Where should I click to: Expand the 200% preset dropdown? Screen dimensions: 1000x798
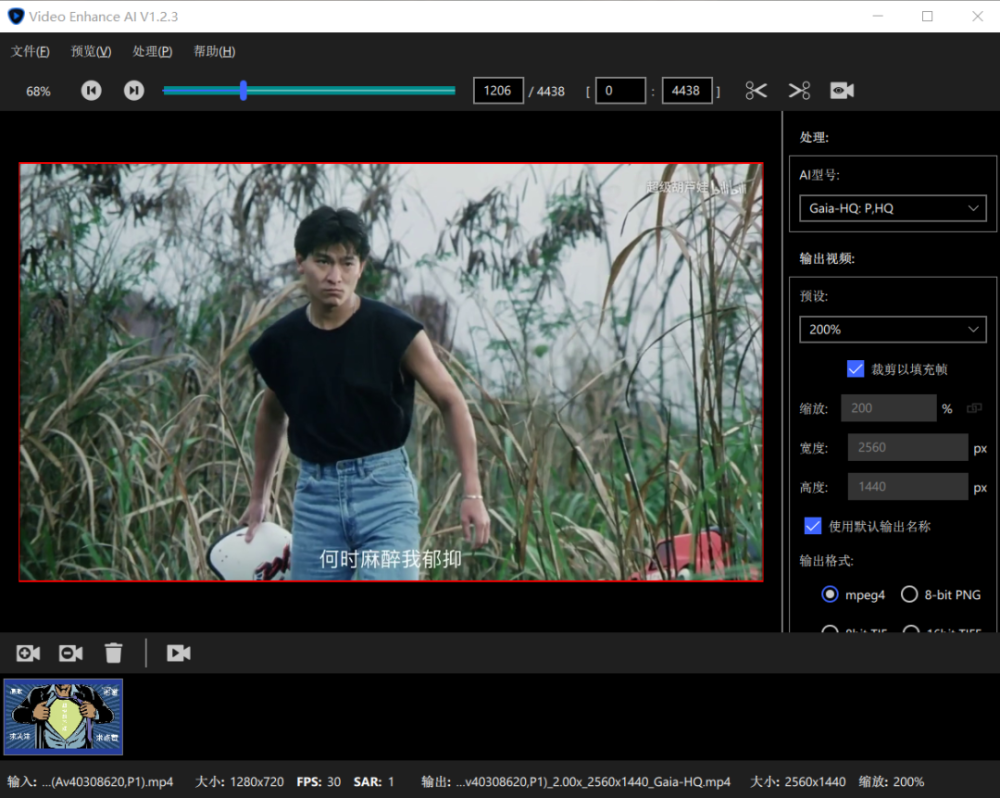coord(892,329)
